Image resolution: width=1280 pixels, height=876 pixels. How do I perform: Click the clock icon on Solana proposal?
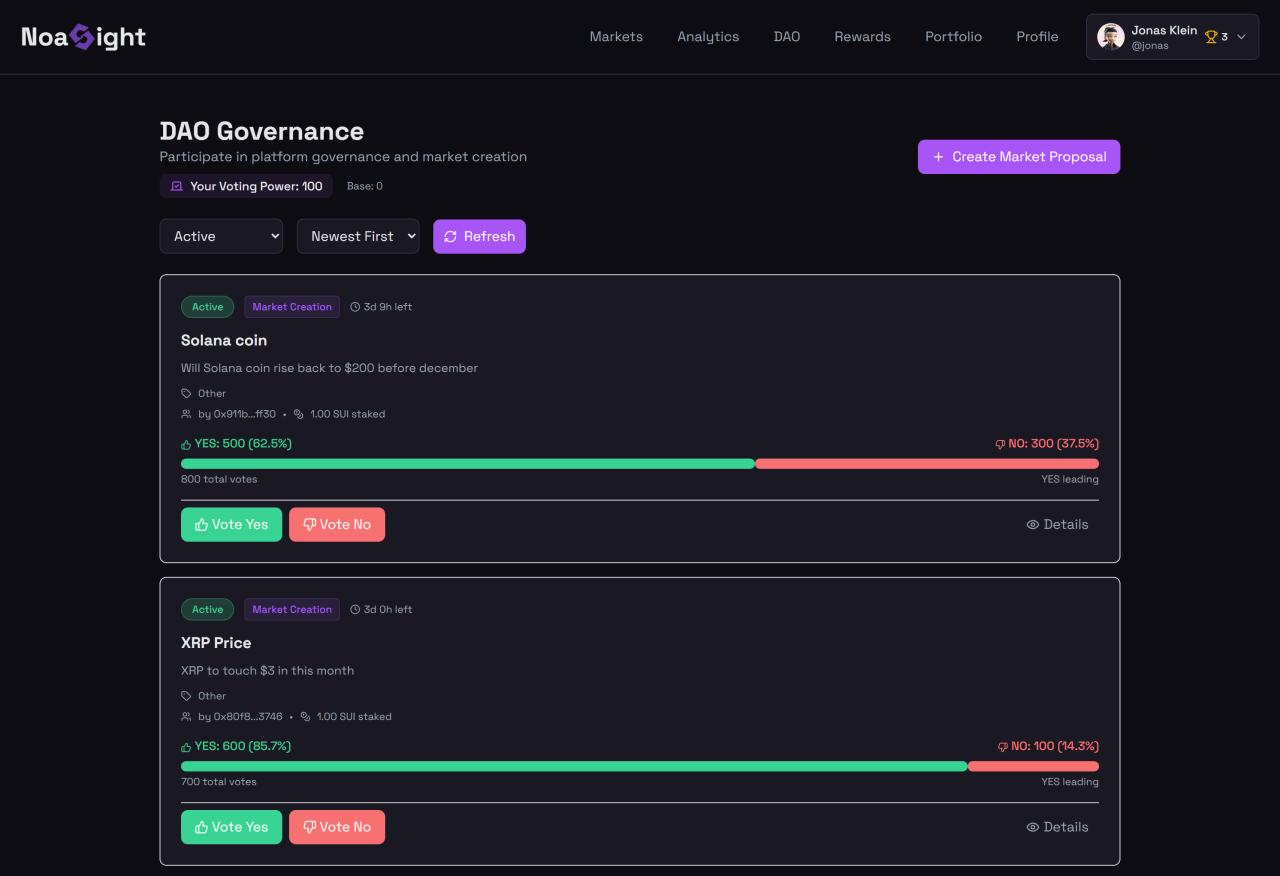tap(355, 307)
